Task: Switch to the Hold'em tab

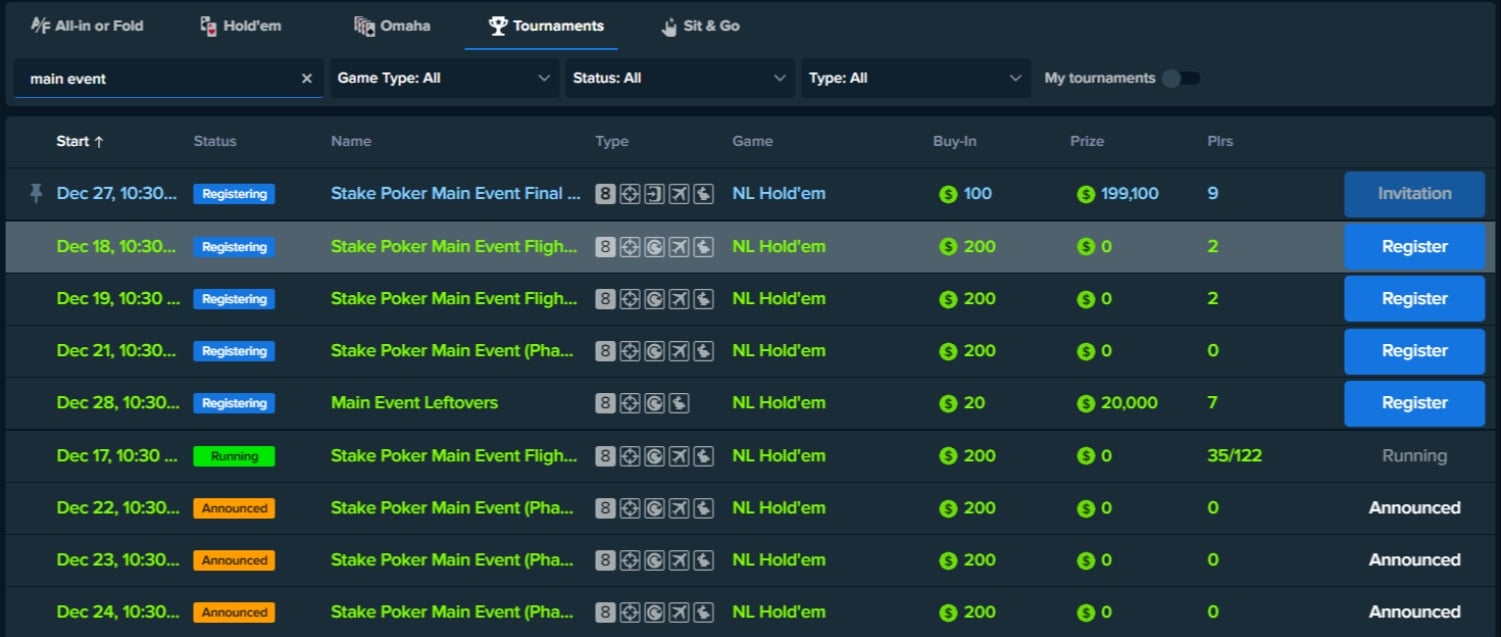Action: click(x=241, y=26)
